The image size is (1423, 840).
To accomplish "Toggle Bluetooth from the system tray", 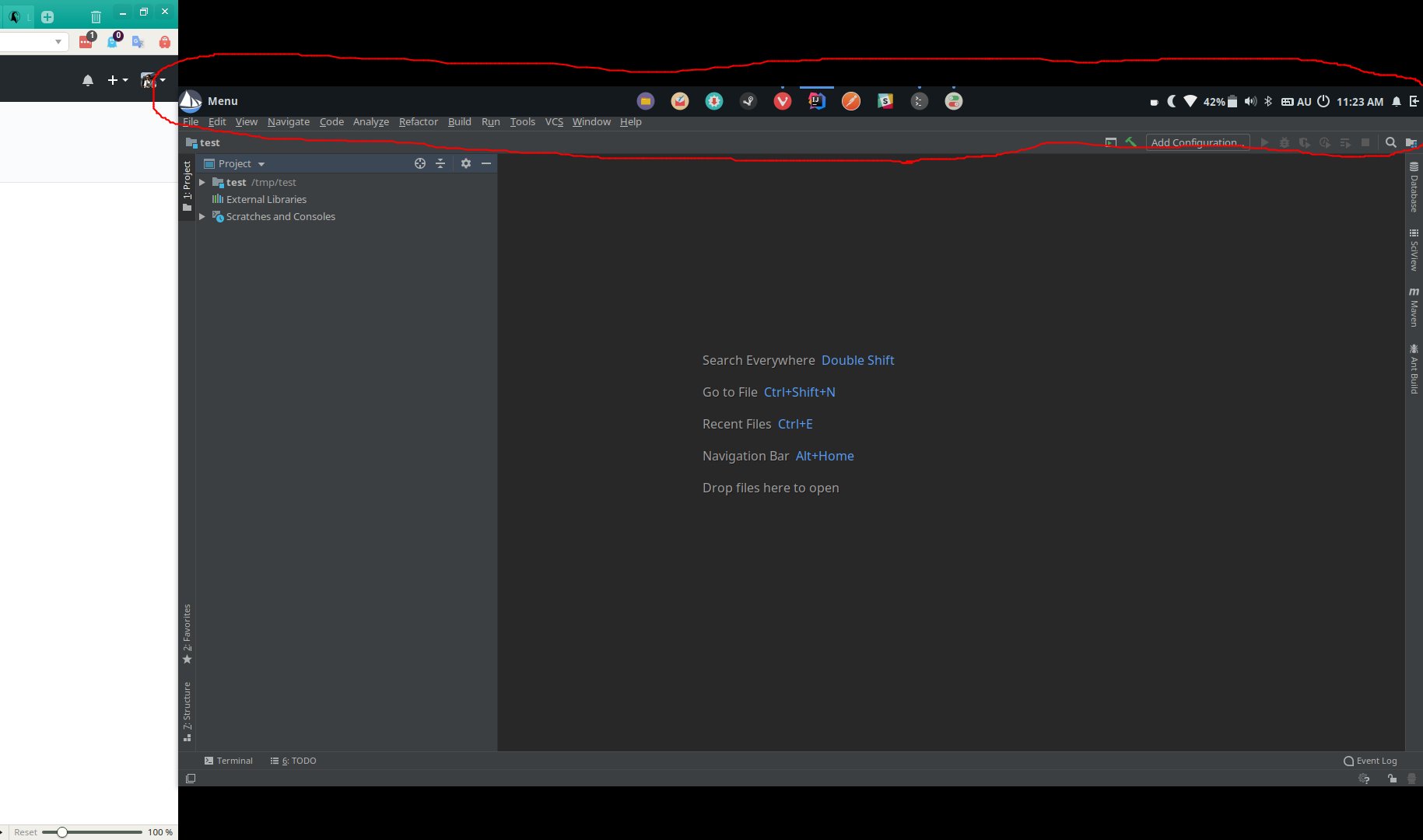I will coord(1268,101).
